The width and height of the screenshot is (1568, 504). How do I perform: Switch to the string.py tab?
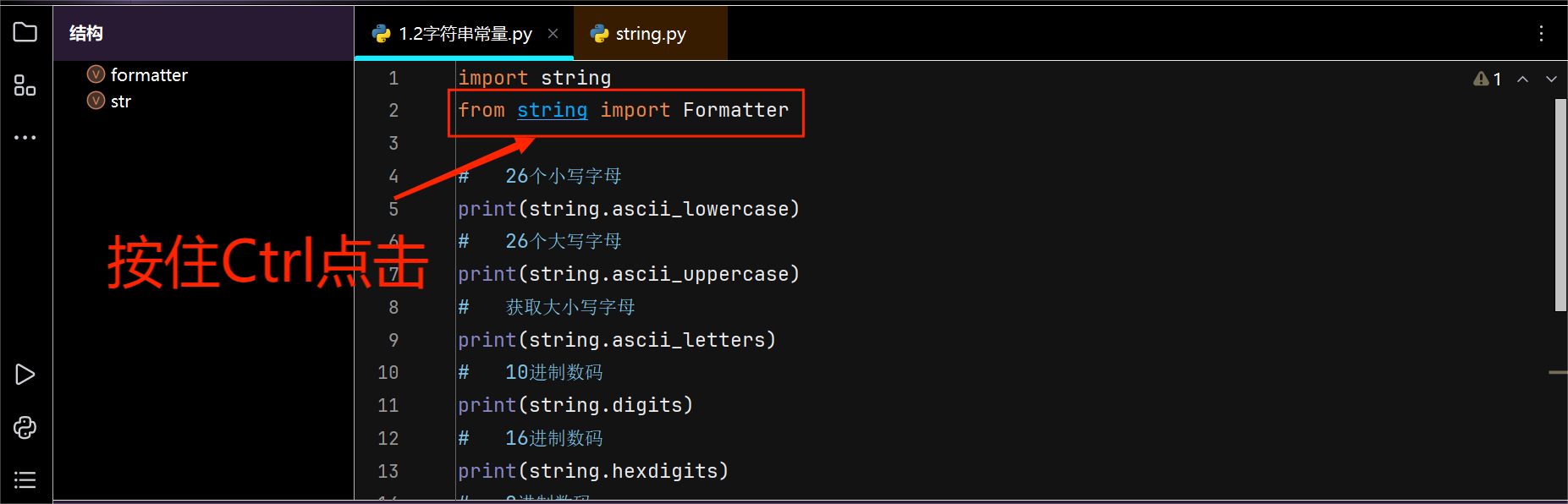click(651, 34)
